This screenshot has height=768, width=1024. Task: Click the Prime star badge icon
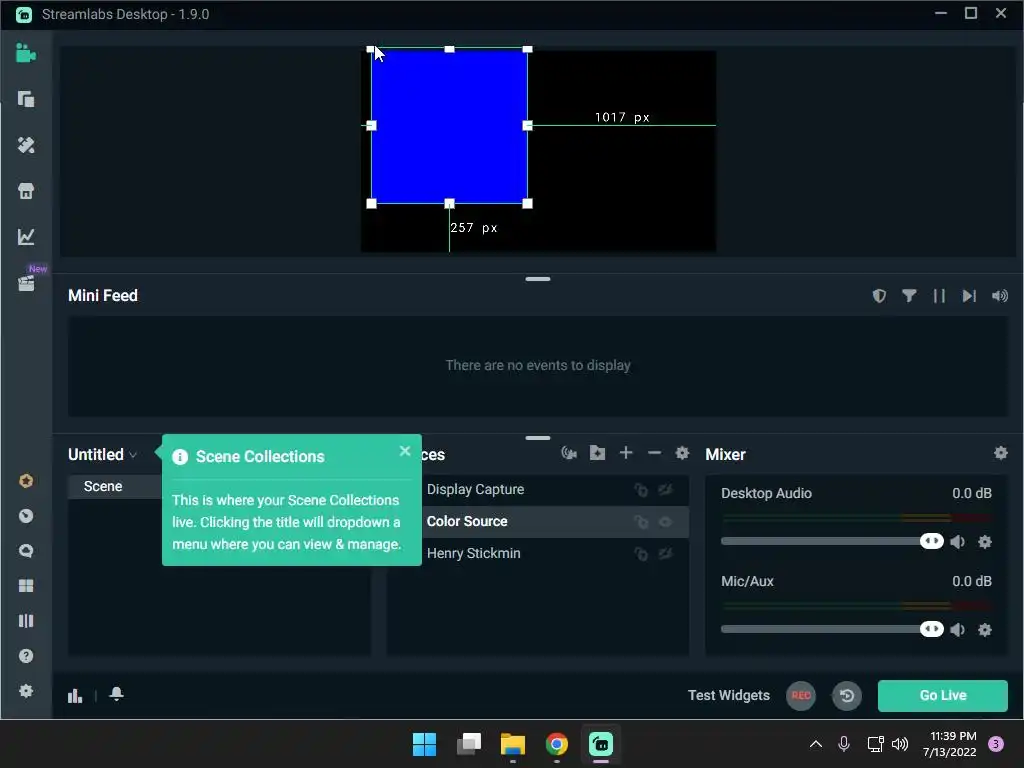(x=25, y=481)
